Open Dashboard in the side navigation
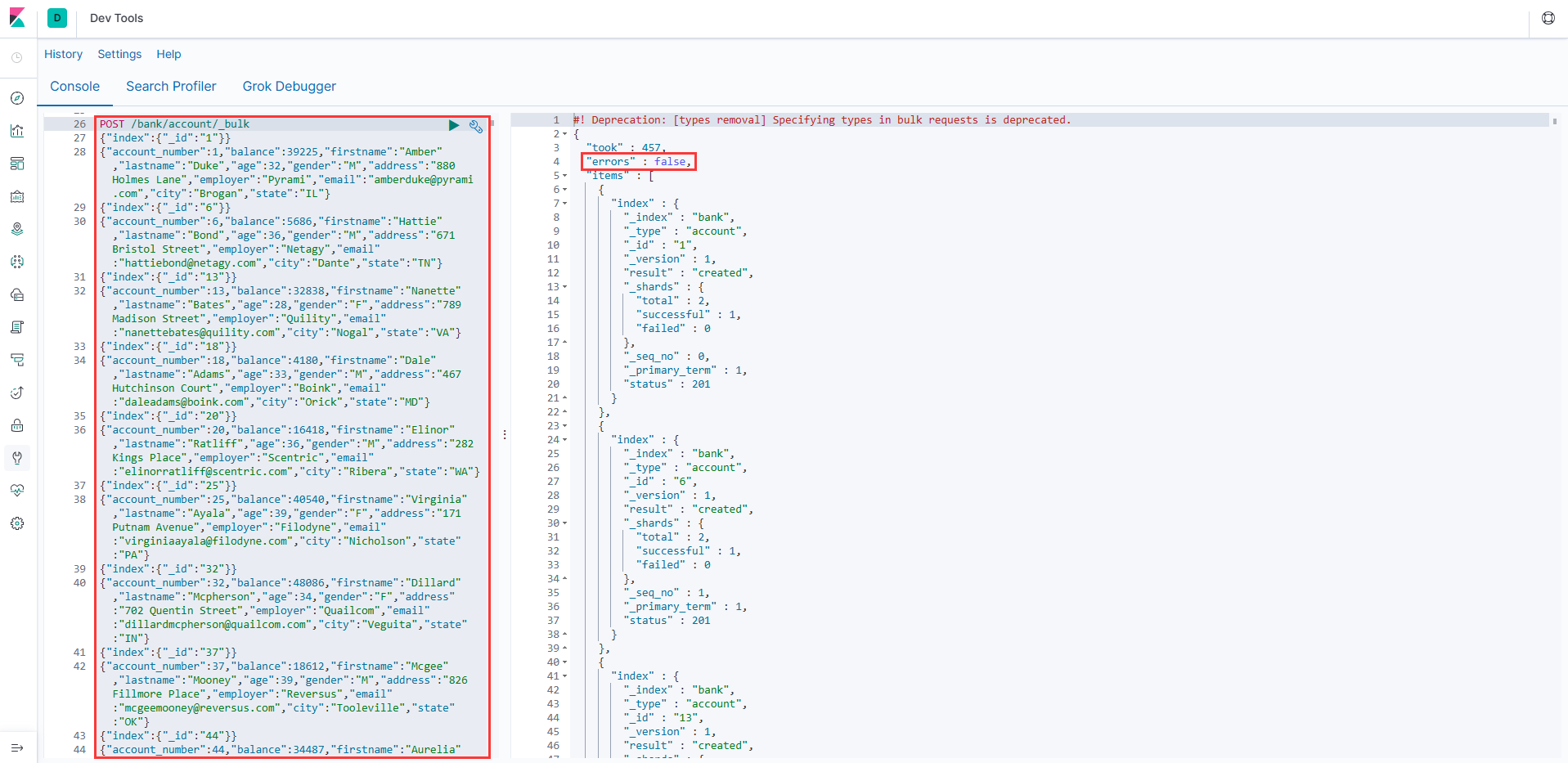Image resolution: width=1568 pixels, height=763 pixels. pyautogui.click(x=17, y=164)
